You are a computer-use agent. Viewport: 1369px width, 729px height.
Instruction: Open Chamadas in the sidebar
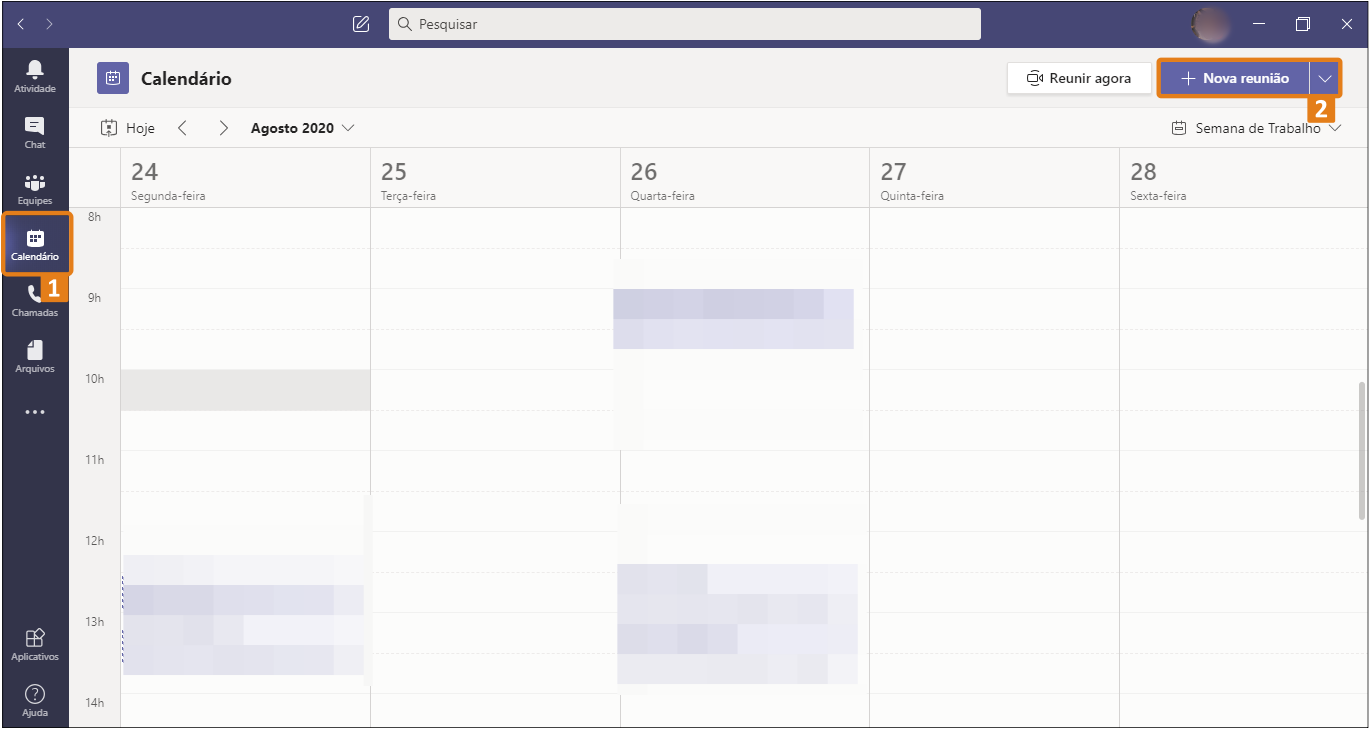[35, 300]
